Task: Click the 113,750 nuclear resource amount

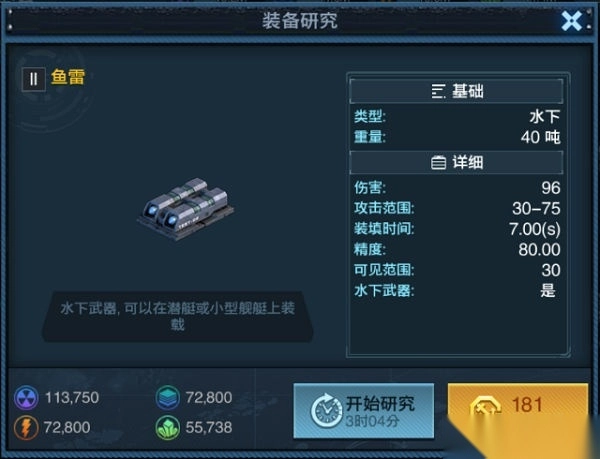Action: [72, 398]
